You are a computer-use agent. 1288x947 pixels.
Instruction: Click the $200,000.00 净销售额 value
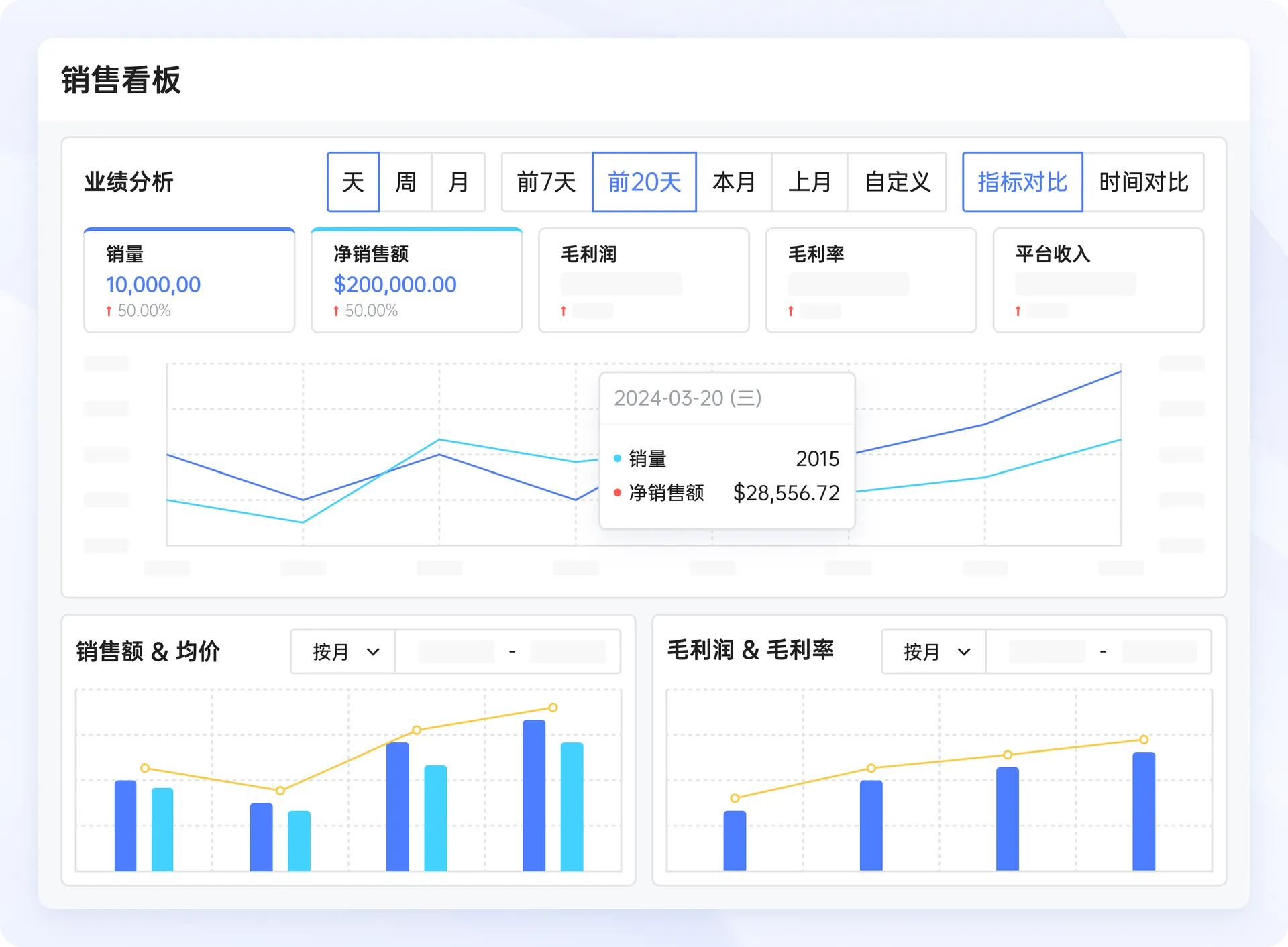(x=395, y=284)
